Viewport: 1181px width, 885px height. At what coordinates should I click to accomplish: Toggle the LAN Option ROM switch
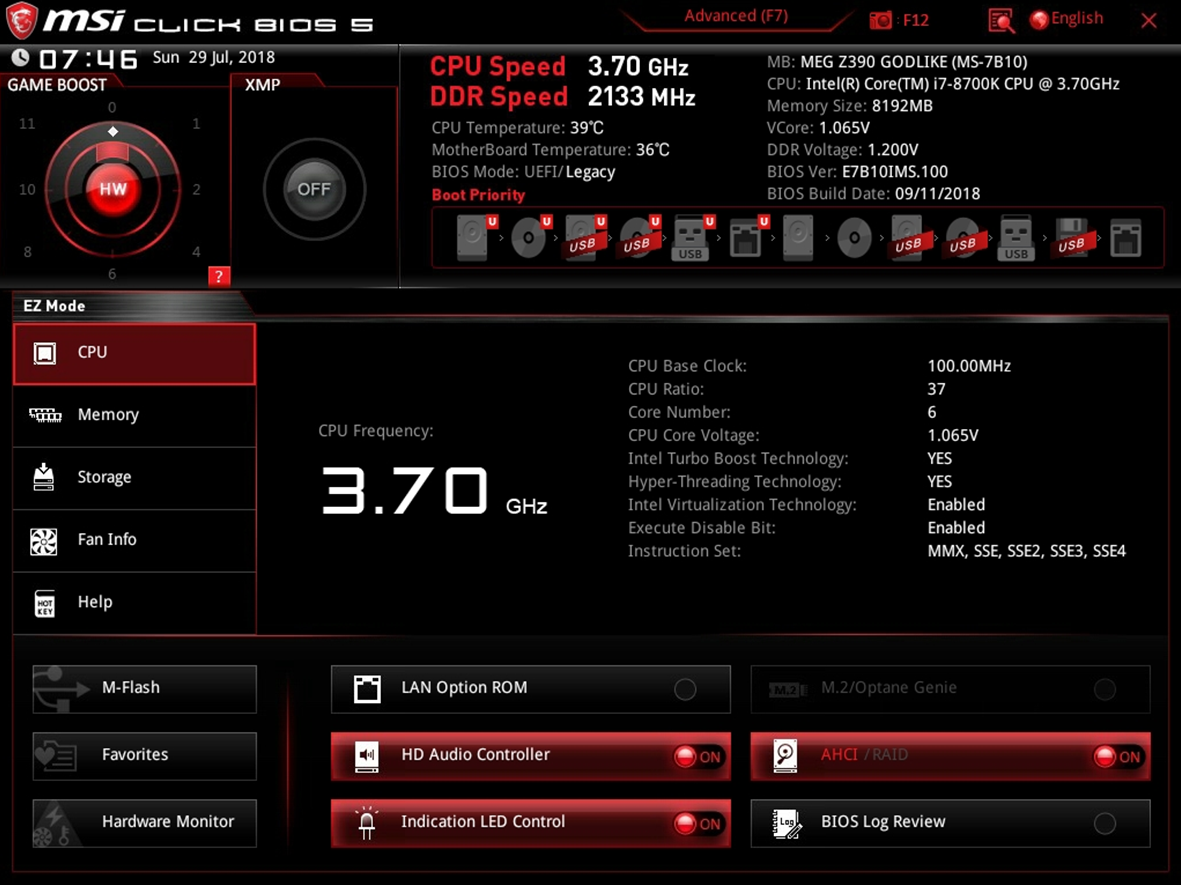(x=685, y=688)
